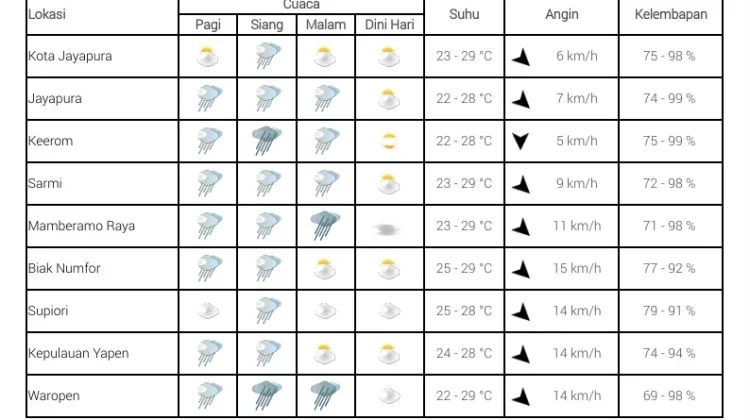Click the Suhu column header
The image size is (750, 420).
[464, 14]
